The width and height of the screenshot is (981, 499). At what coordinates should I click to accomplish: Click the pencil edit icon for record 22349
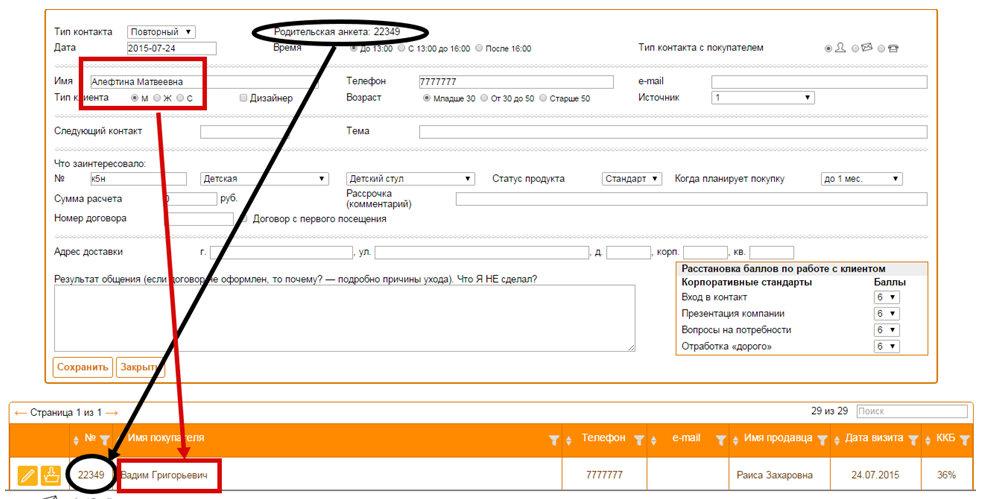tap(27, 475)
